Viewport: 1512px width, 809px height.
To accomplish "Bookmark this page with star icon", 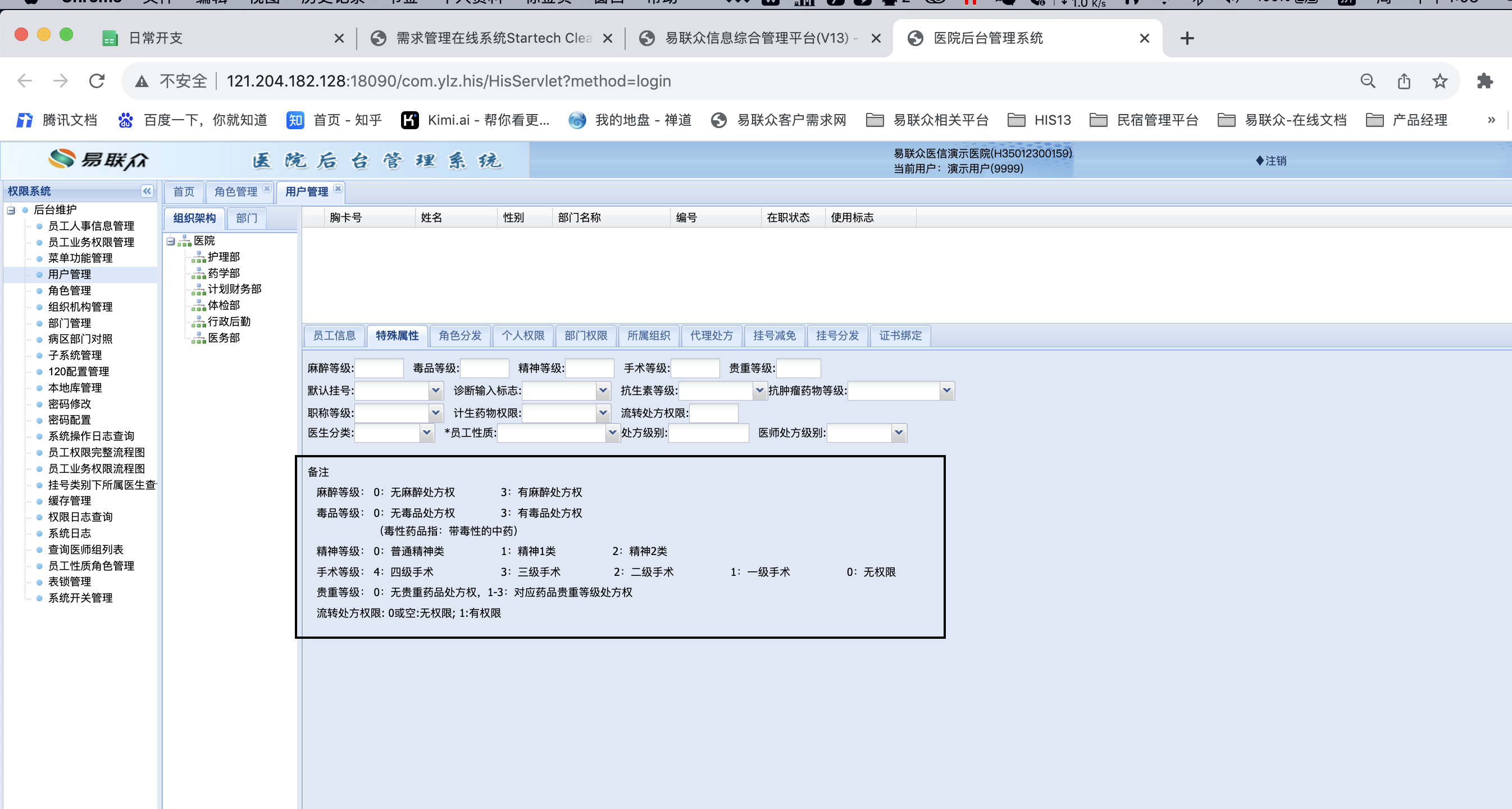I will [1439, 81].
